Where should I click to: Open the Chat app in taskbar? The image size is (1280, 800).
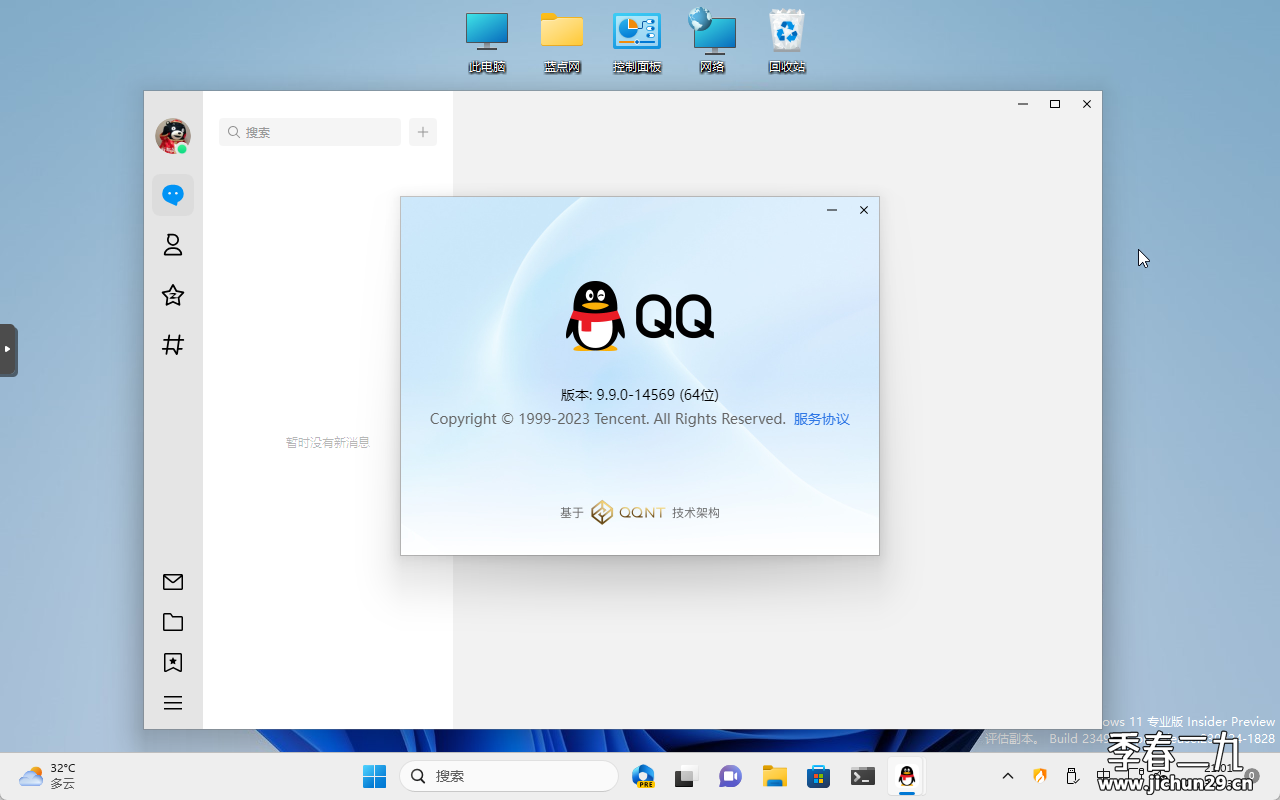(x=730, y=776)
